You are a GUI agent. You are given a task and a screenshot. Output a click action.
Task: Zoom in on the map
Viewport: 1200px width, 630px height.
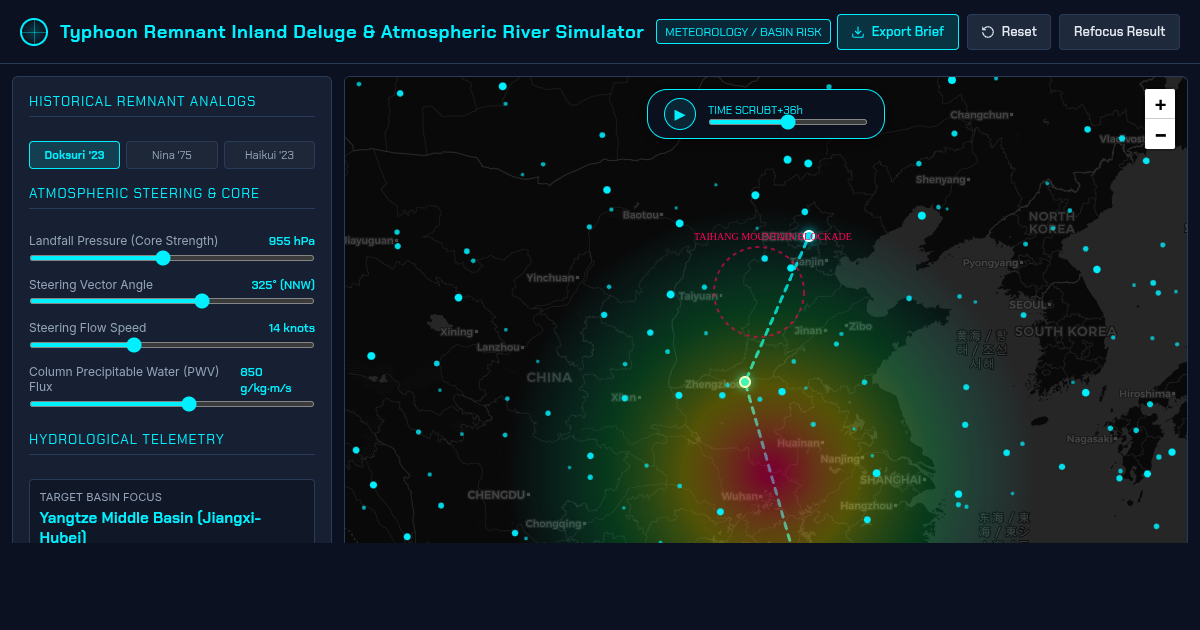point(1160,104)
